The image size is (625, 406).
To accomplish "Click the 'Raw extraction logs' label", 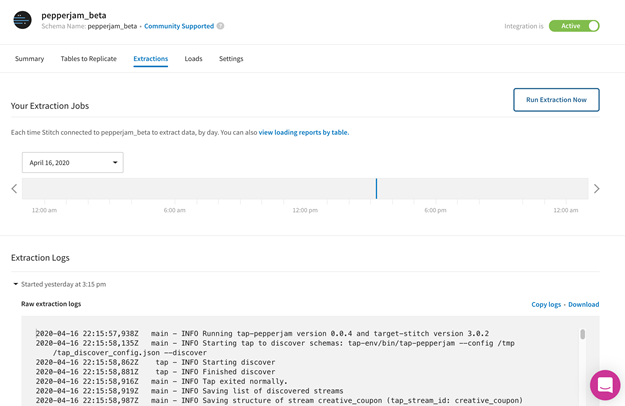I will tap(51, 304).
